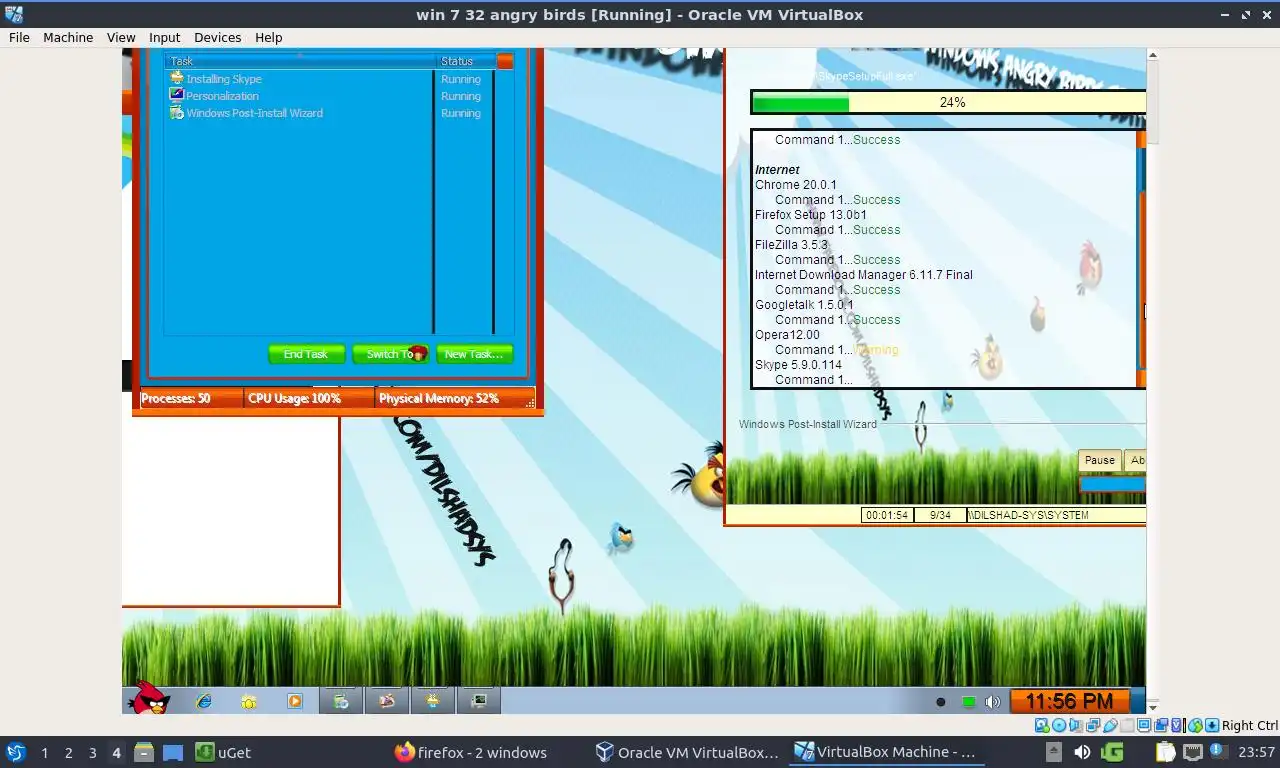1280x768 pixels.
Task: Click the install log's vertical scrollbar
Action: point(1142,260)
